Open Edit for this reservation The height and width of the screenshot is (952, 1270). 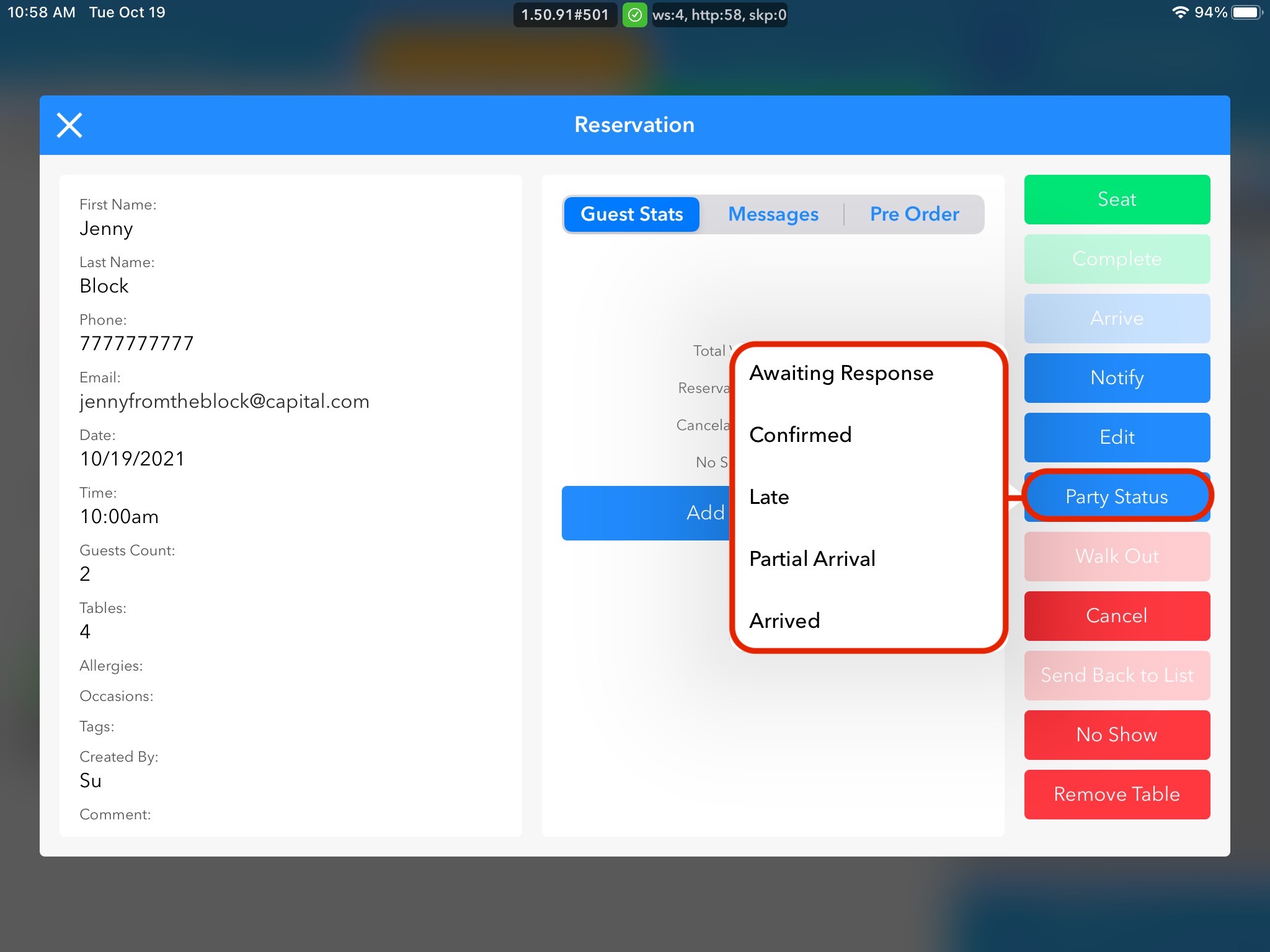point(1116,438)
